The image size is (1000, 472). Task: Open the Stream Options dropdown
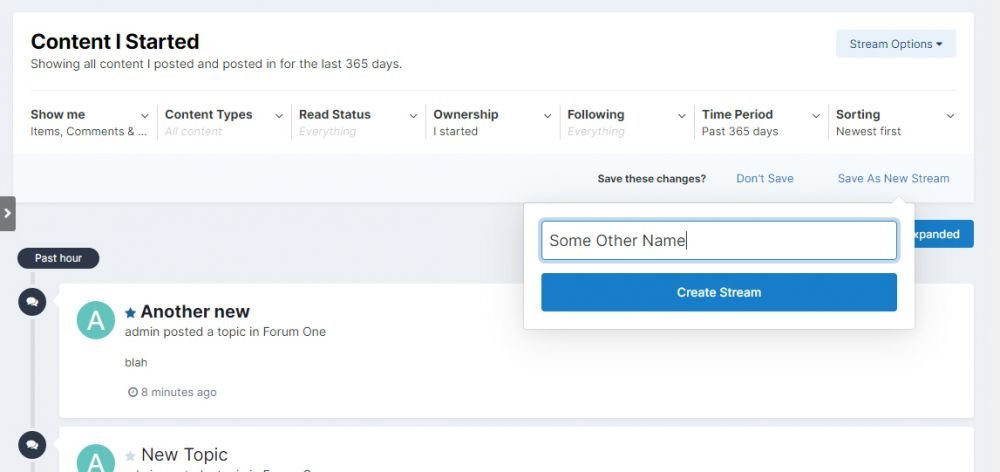point(895,44)
